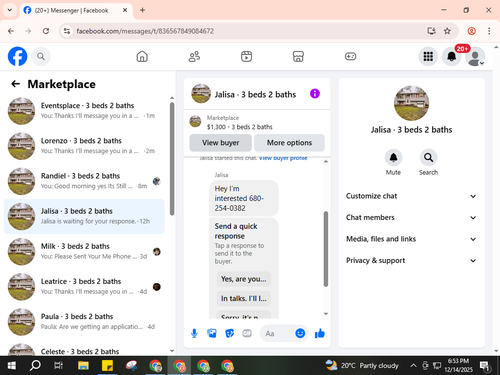500x375 pixels.
Task: Open a new browser tab
Action: click(142, 10)
